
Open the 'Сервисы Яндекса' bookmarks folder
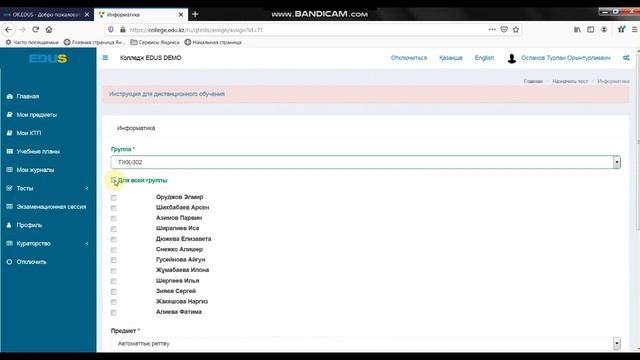(x=155, y=42)
